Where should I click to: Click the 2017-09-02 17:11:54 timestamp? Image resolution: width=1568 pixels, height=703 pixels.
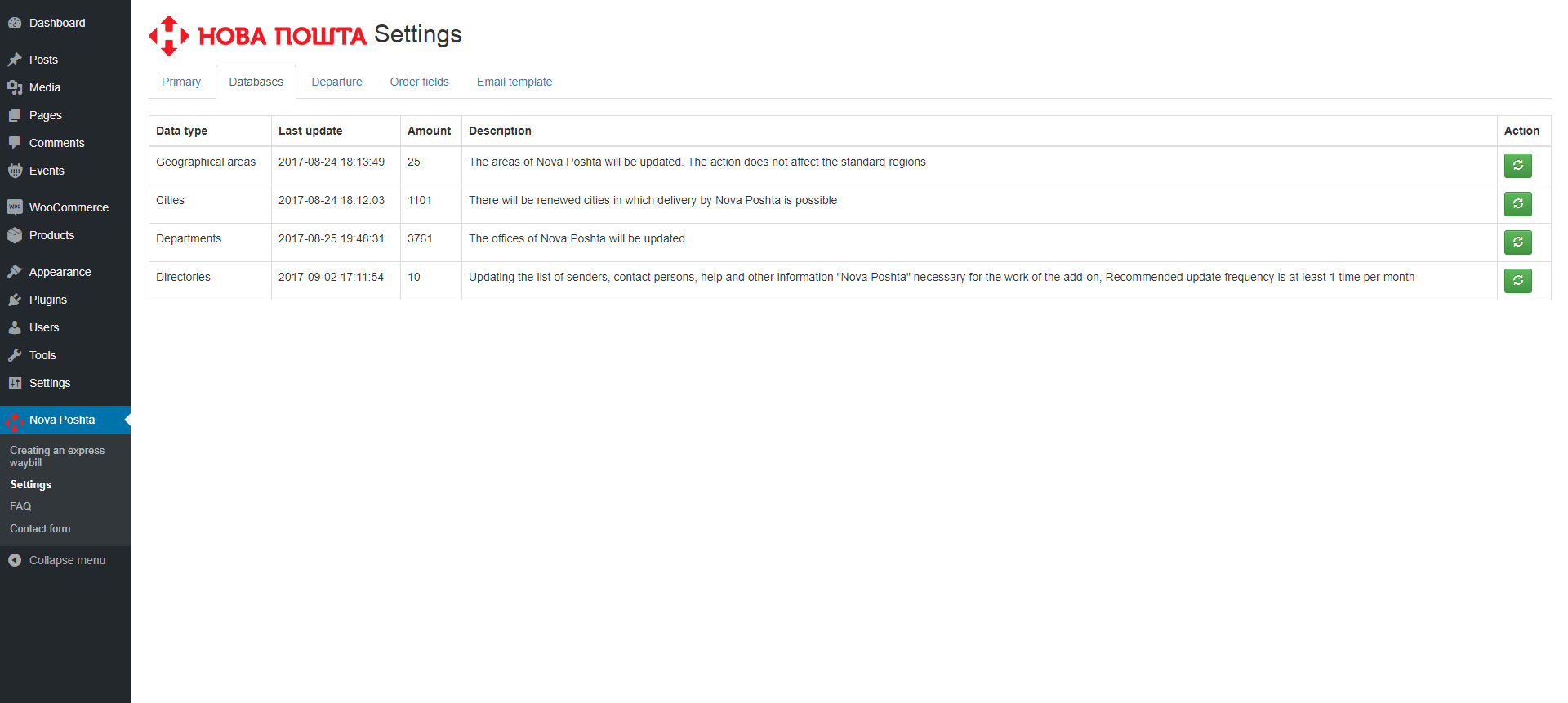(x=331, y=277)
